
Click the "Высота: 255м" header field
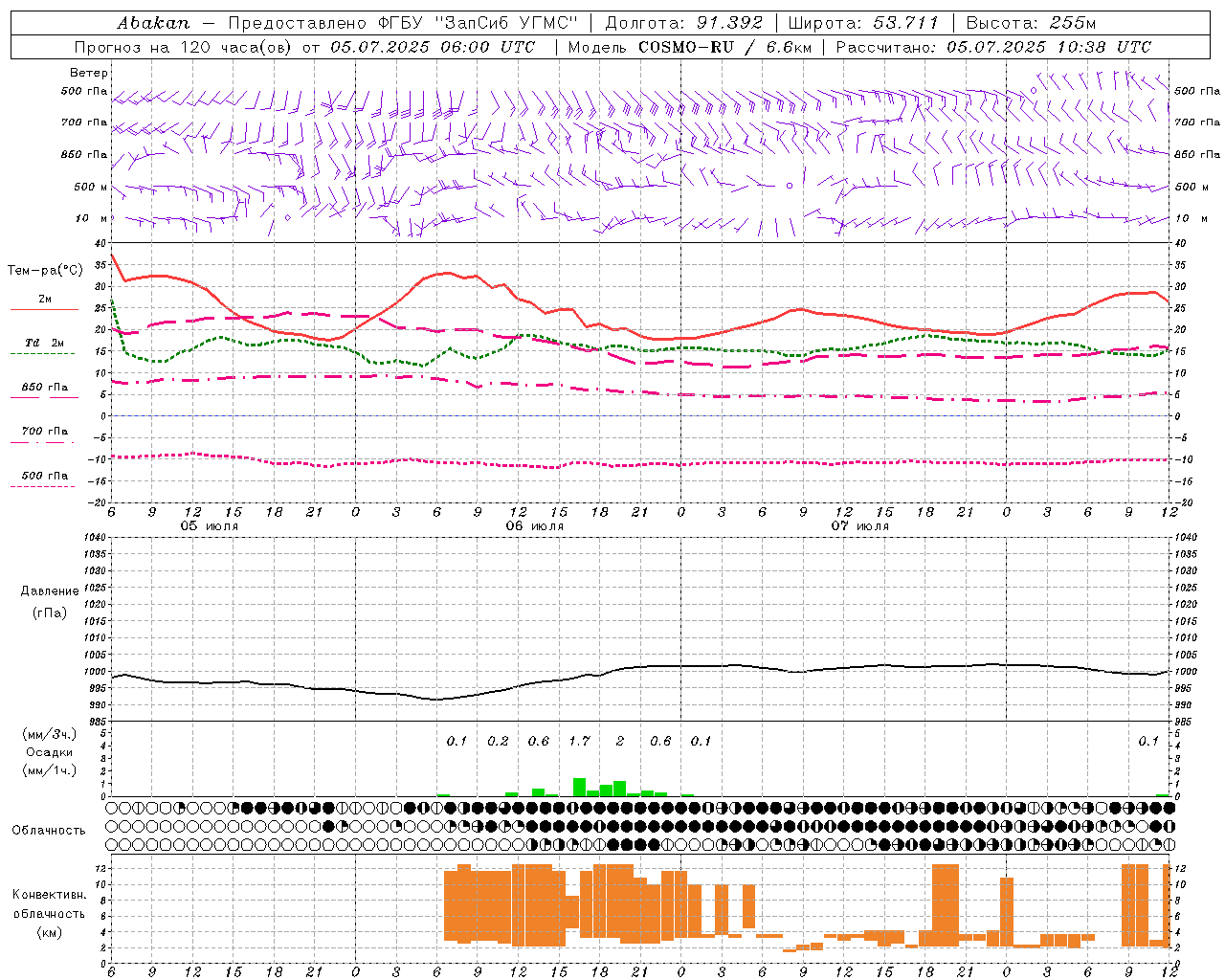1031,23
